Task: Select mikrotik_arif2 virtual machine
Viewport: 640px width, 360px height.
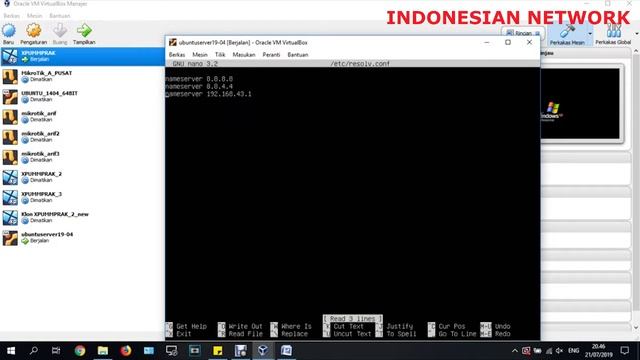Action: [x=82, y=137]
